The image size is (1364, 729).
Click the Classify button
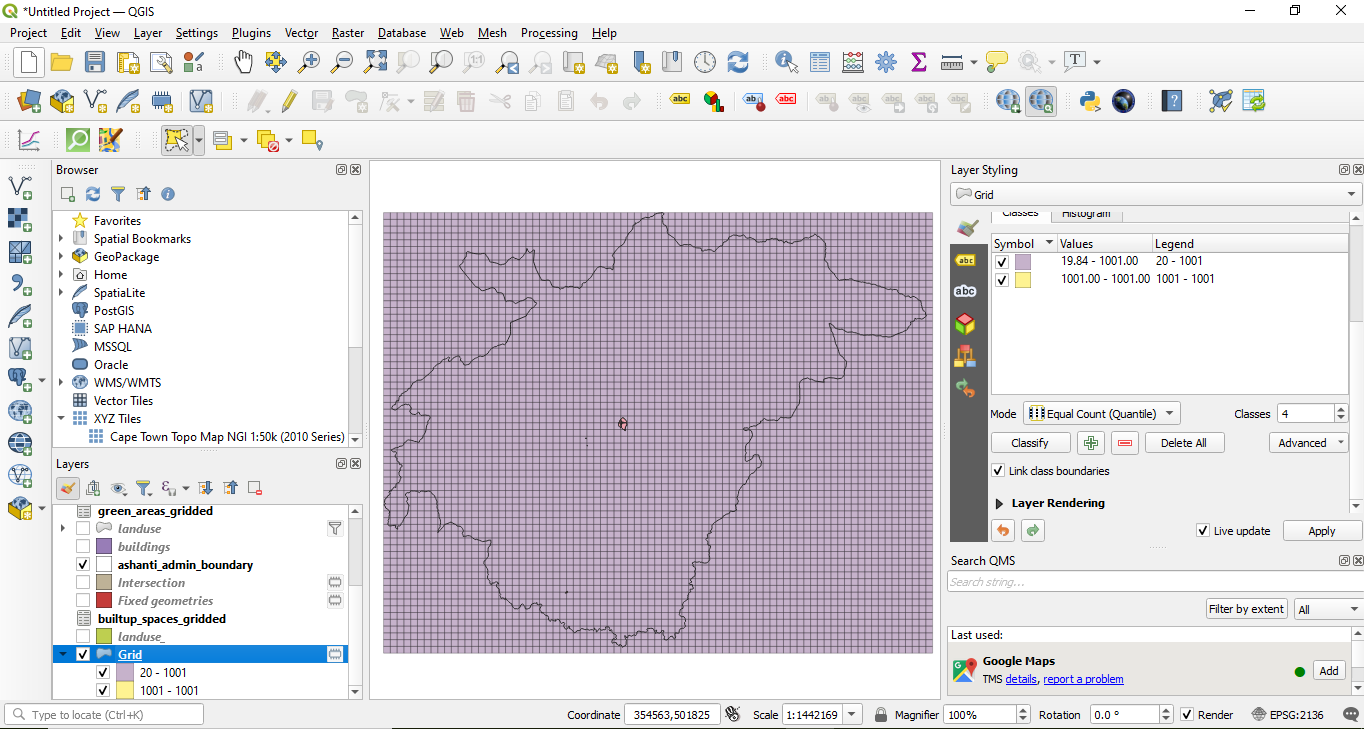(x=1030, y=443)
